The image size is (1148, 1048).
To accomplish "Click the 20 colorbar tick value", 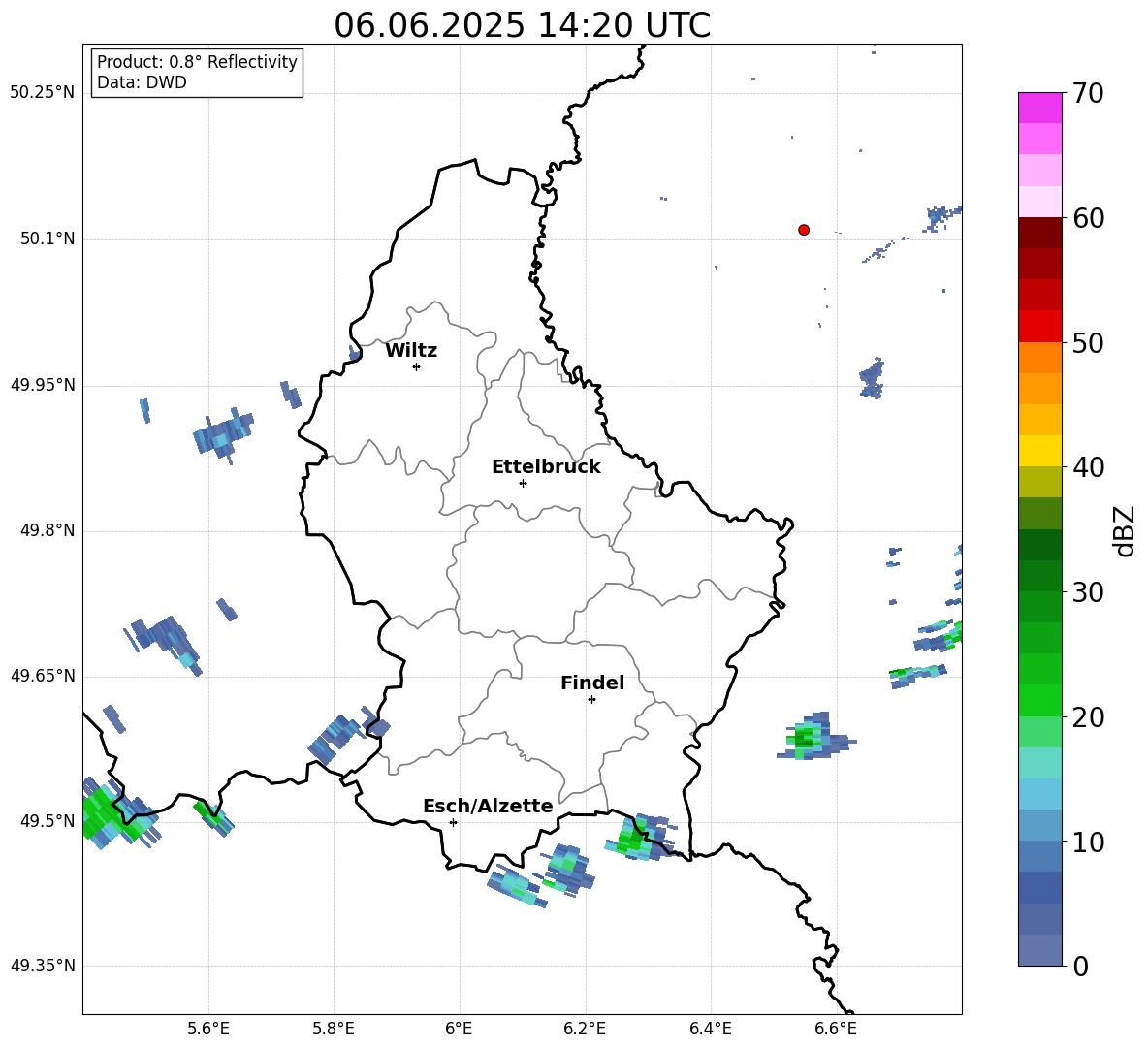I will [x=1088, y=717].
